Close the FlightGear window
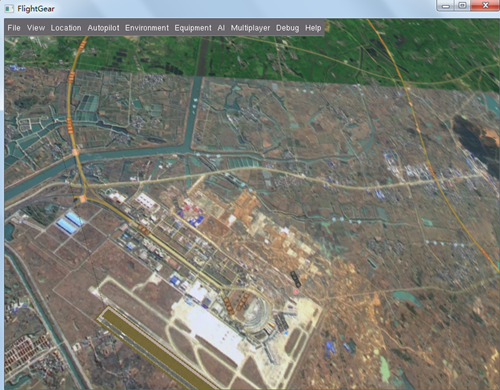The height and width of the screenshot is (390, 500). click(485, 6)
